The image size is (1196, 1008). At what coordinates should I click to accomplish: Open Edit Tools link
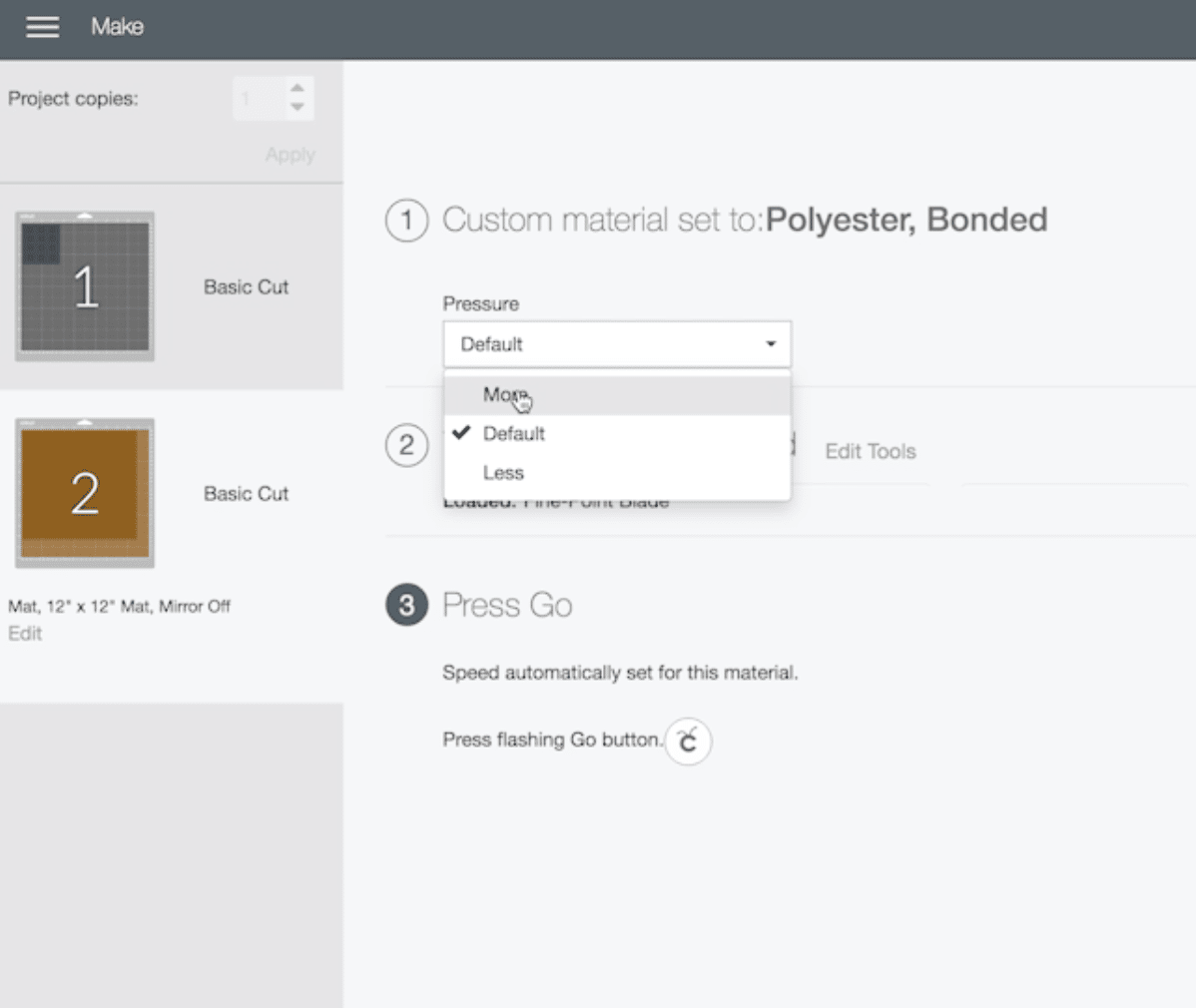coord(870,452)
